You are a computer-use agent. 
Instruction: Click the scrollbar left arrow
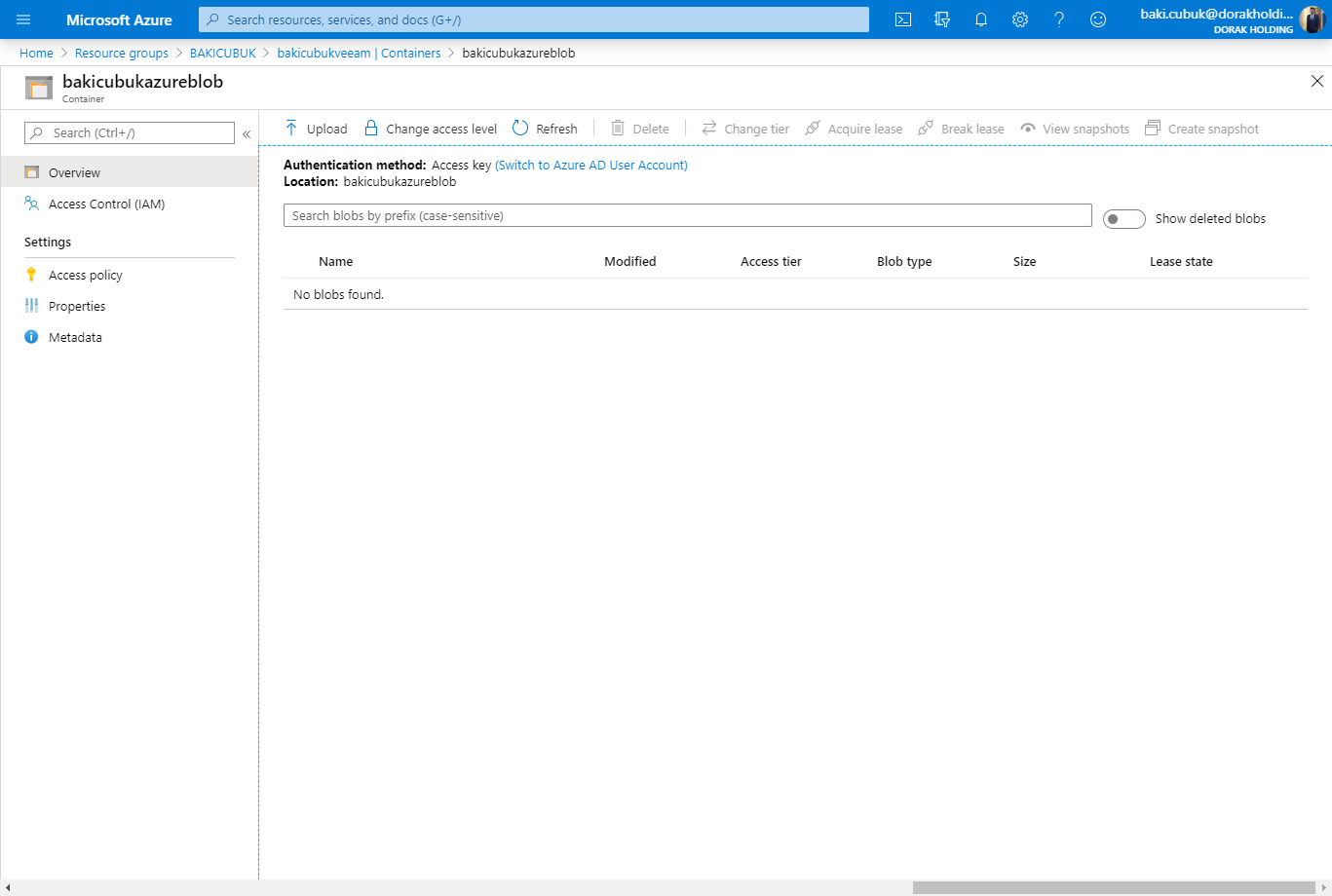click(x=7, y=887)
